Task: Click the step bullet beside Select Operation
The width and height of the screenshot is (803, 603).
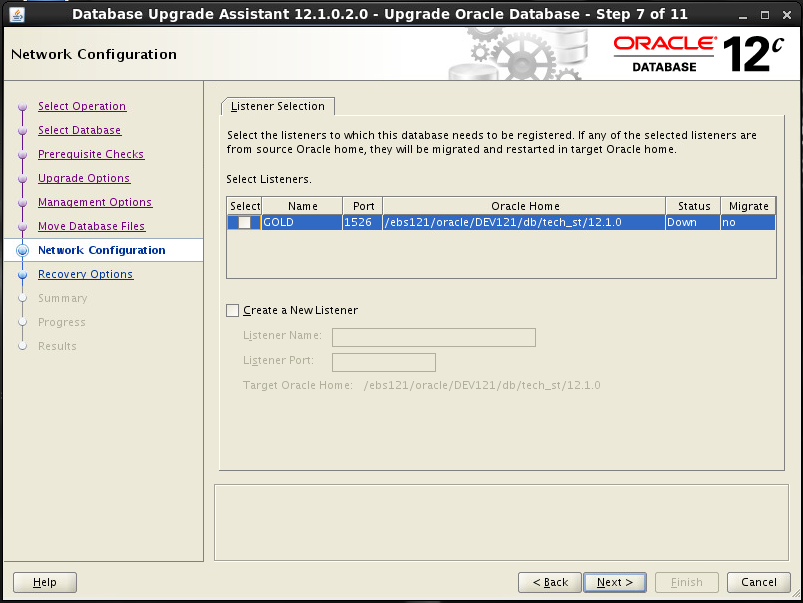Action: (x=22, y=106)
